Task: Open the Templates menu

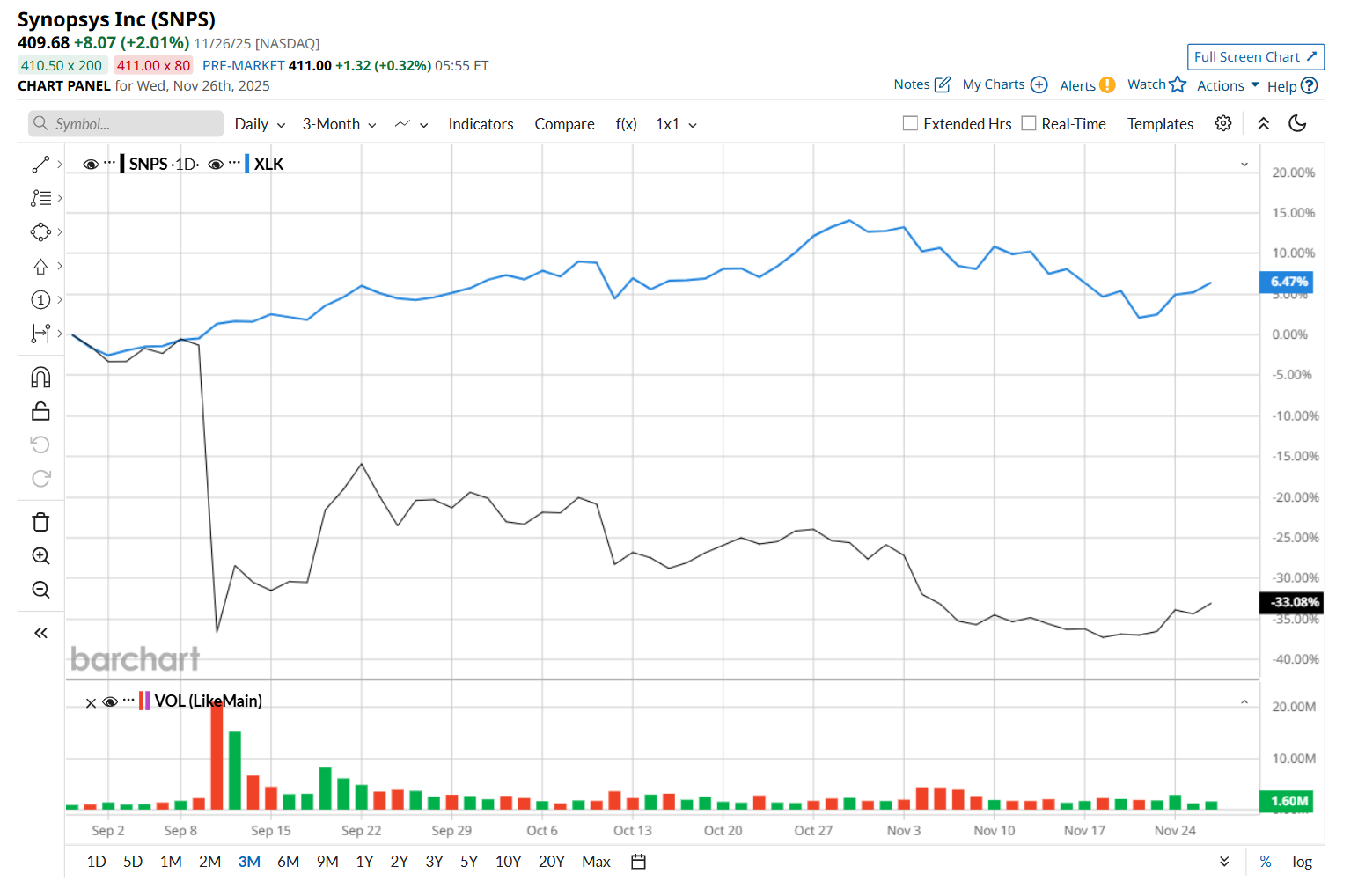Action: (1160, 124)
